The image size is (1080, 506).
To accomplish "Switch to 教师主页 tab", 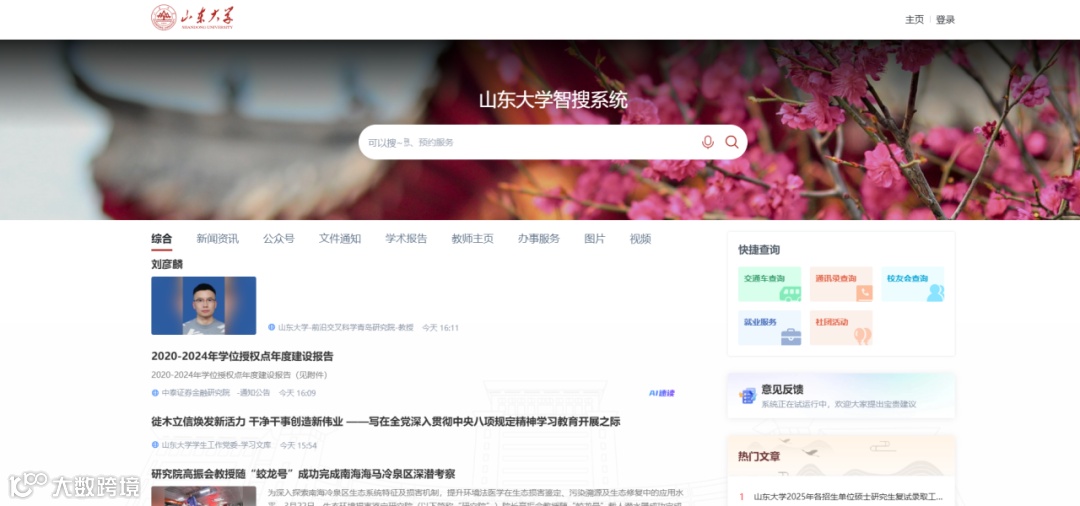I will (472, 239).
